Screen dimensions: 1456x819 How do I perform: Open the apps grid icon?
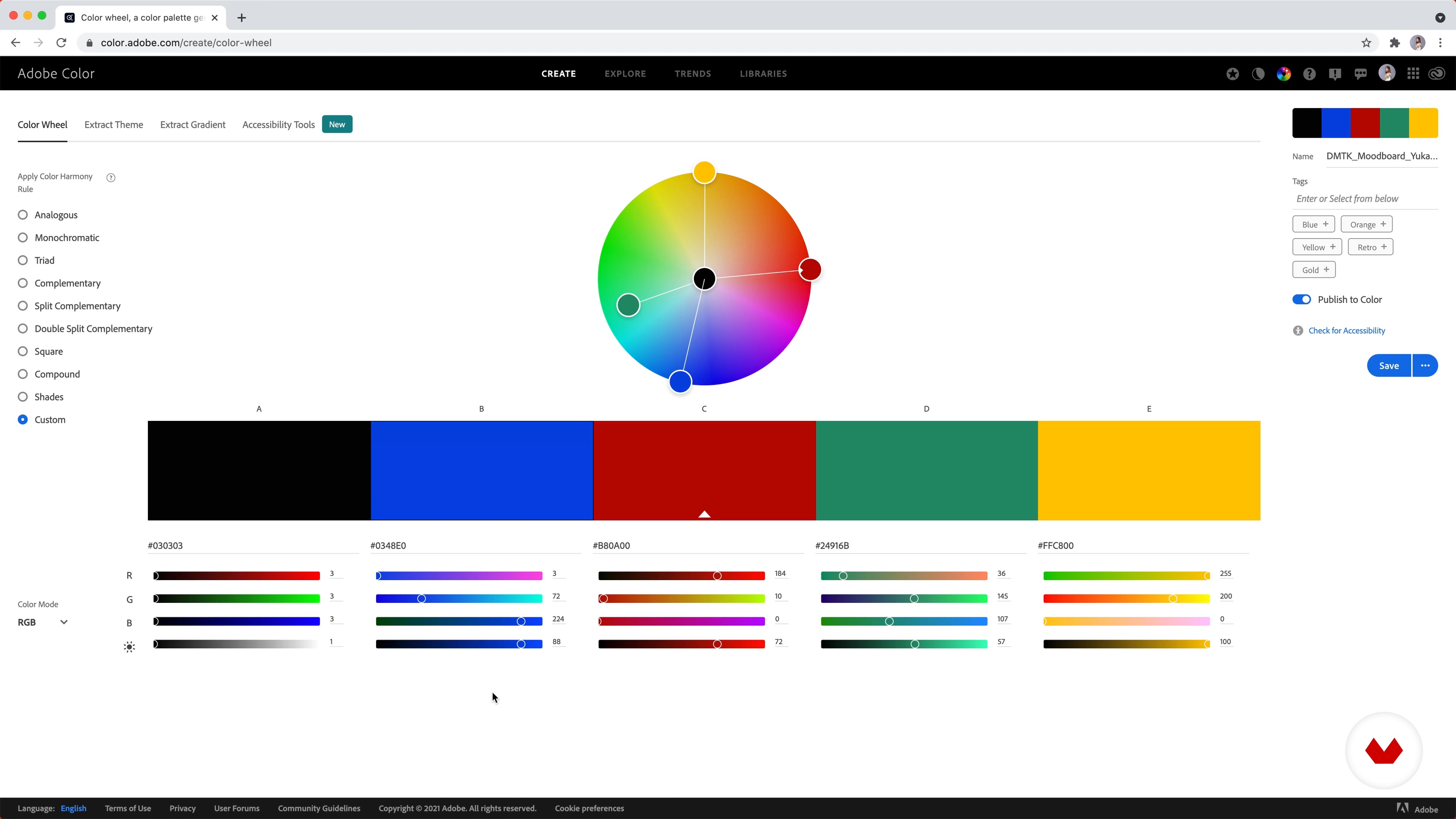(1413, 74)
